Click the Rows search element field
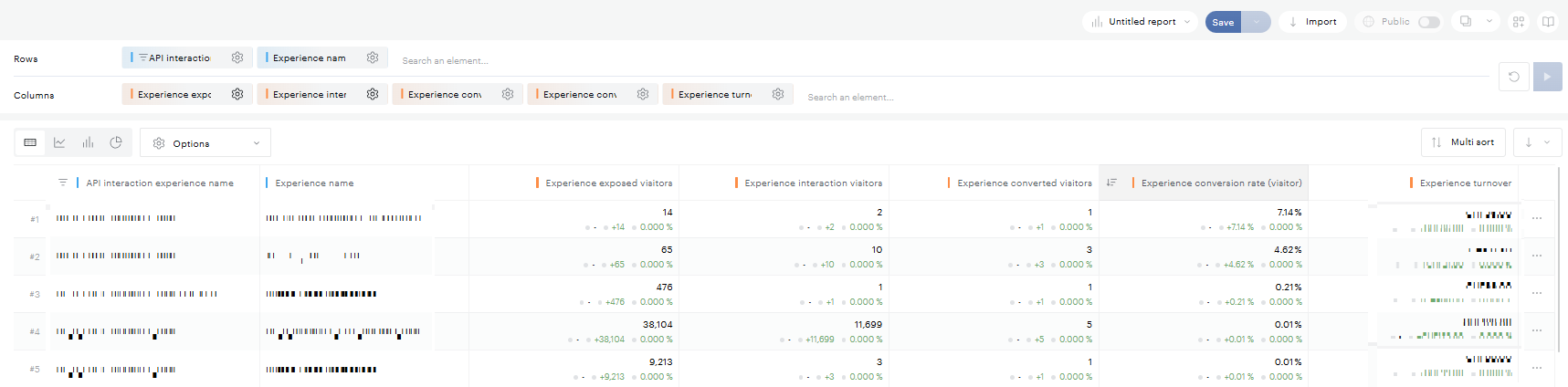 pyautogui.click(x=446, y=60)
